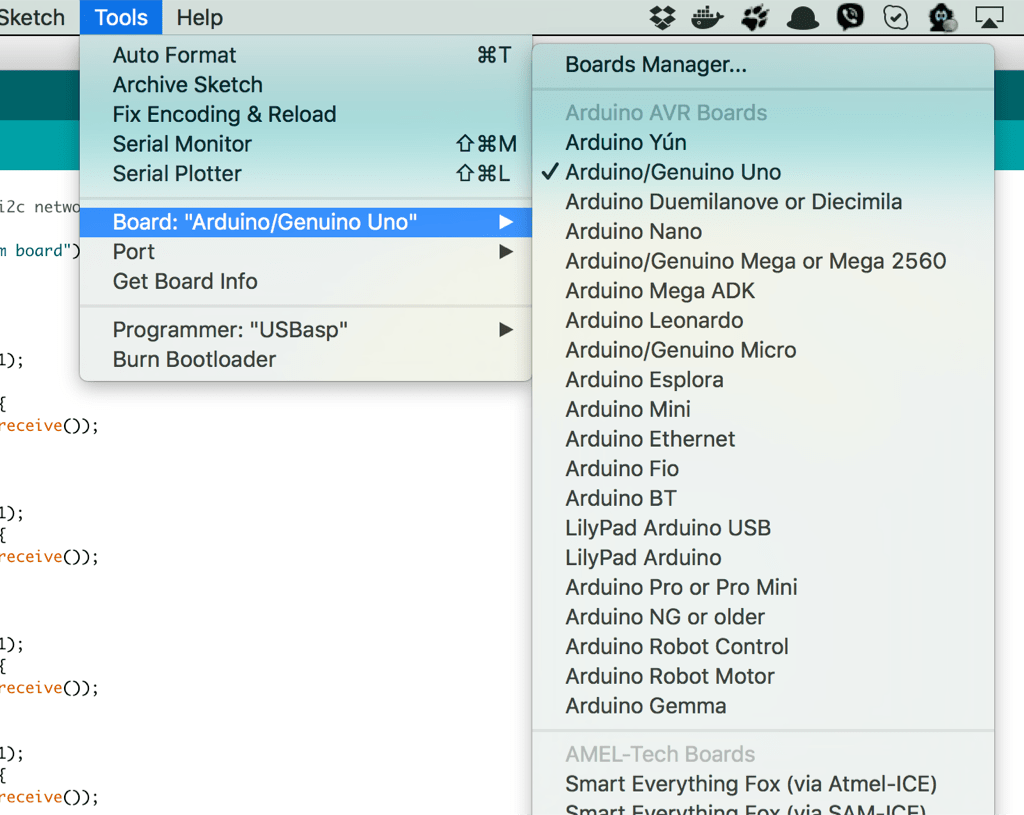Open the AirPlay display menu icon
The height and width of the screenshot is (815, 1024).
(989, 18)
